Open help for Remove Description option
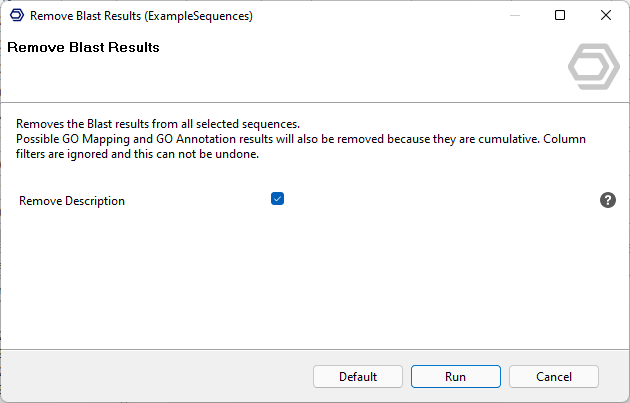Screen dimensions: 630x403 point(607,200)
